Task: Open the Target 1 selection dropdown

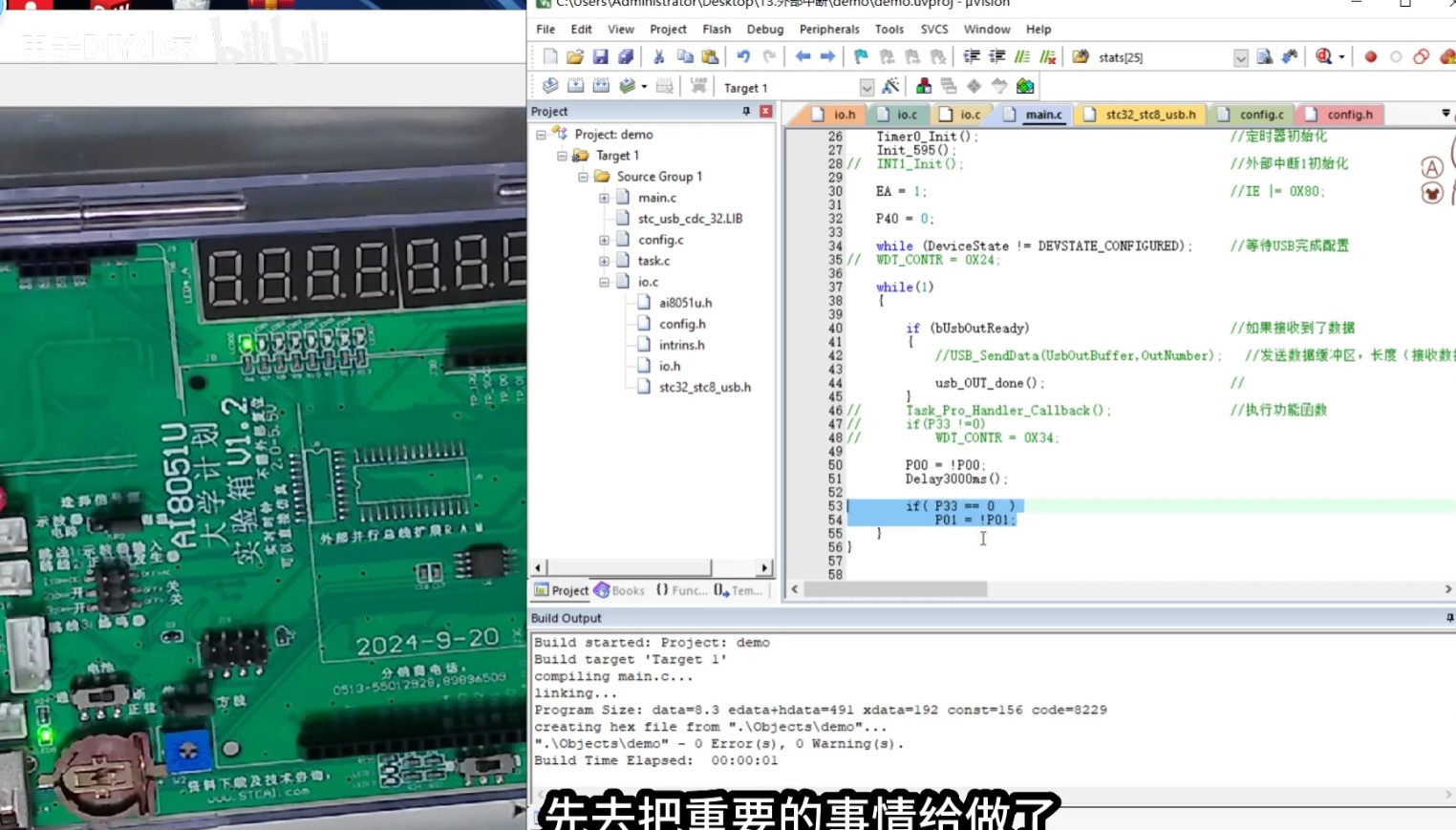Action: tap(866, 86)
